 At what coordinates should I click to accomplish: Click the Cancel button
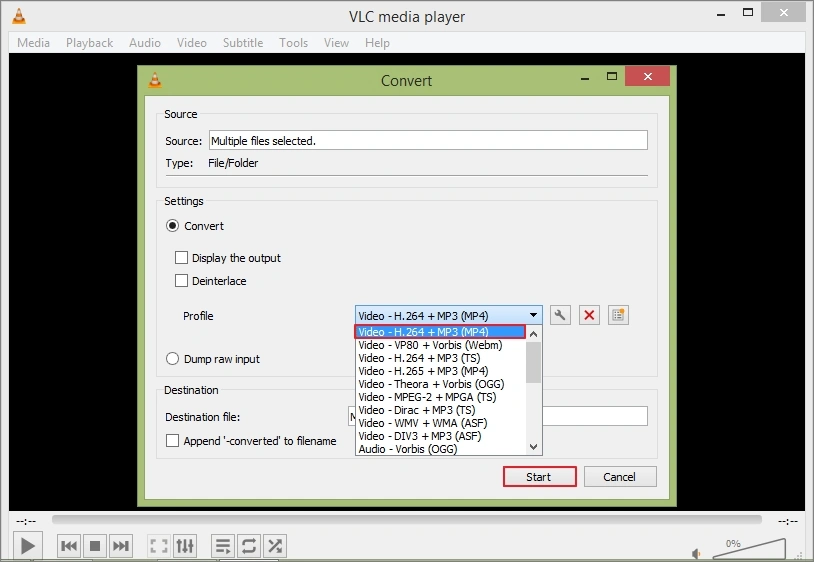click(620, 476)
